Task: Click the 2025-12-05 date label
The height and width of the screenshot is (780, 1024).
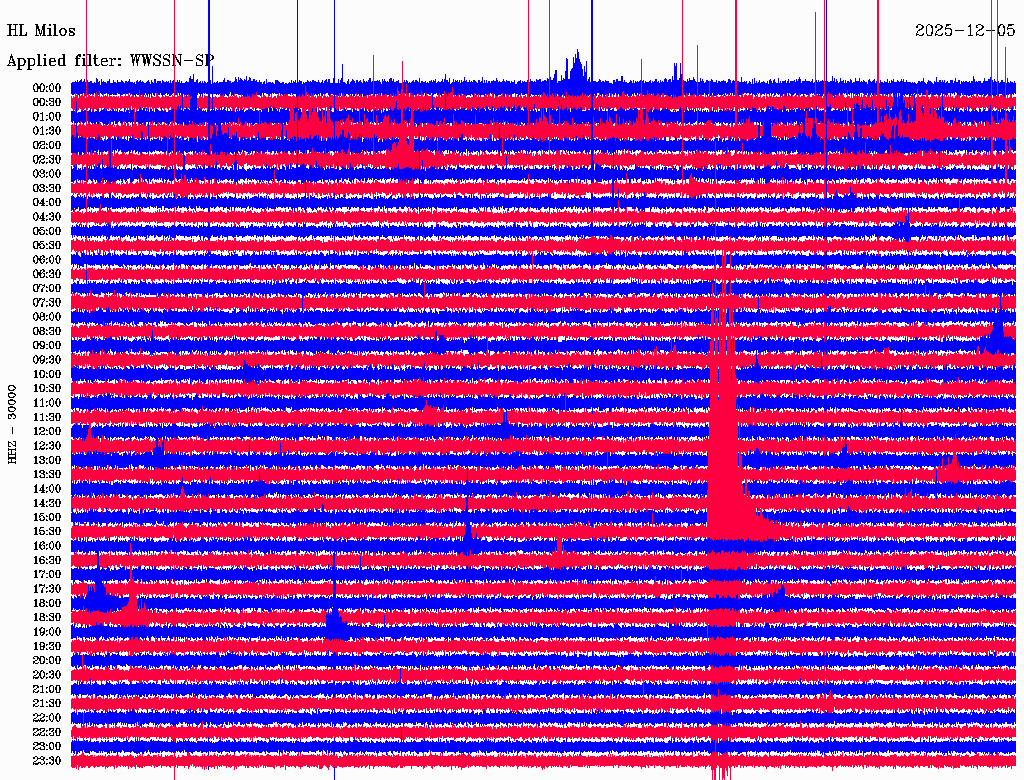Action: click(x=964, y=30)
